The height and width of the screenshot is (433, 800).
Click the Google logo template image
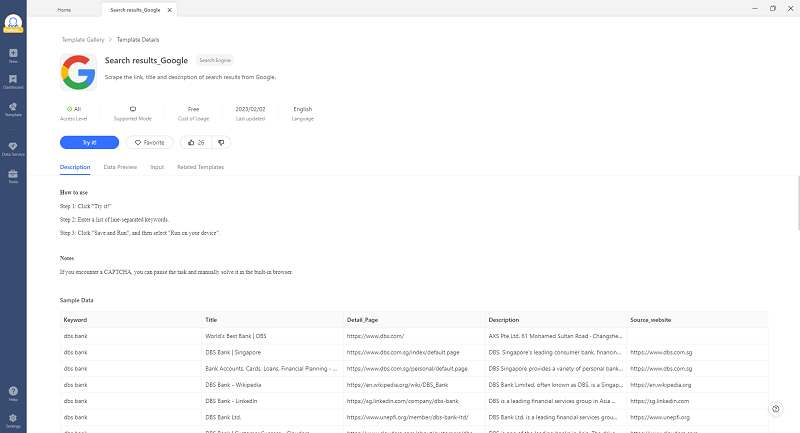pos(78,72)
